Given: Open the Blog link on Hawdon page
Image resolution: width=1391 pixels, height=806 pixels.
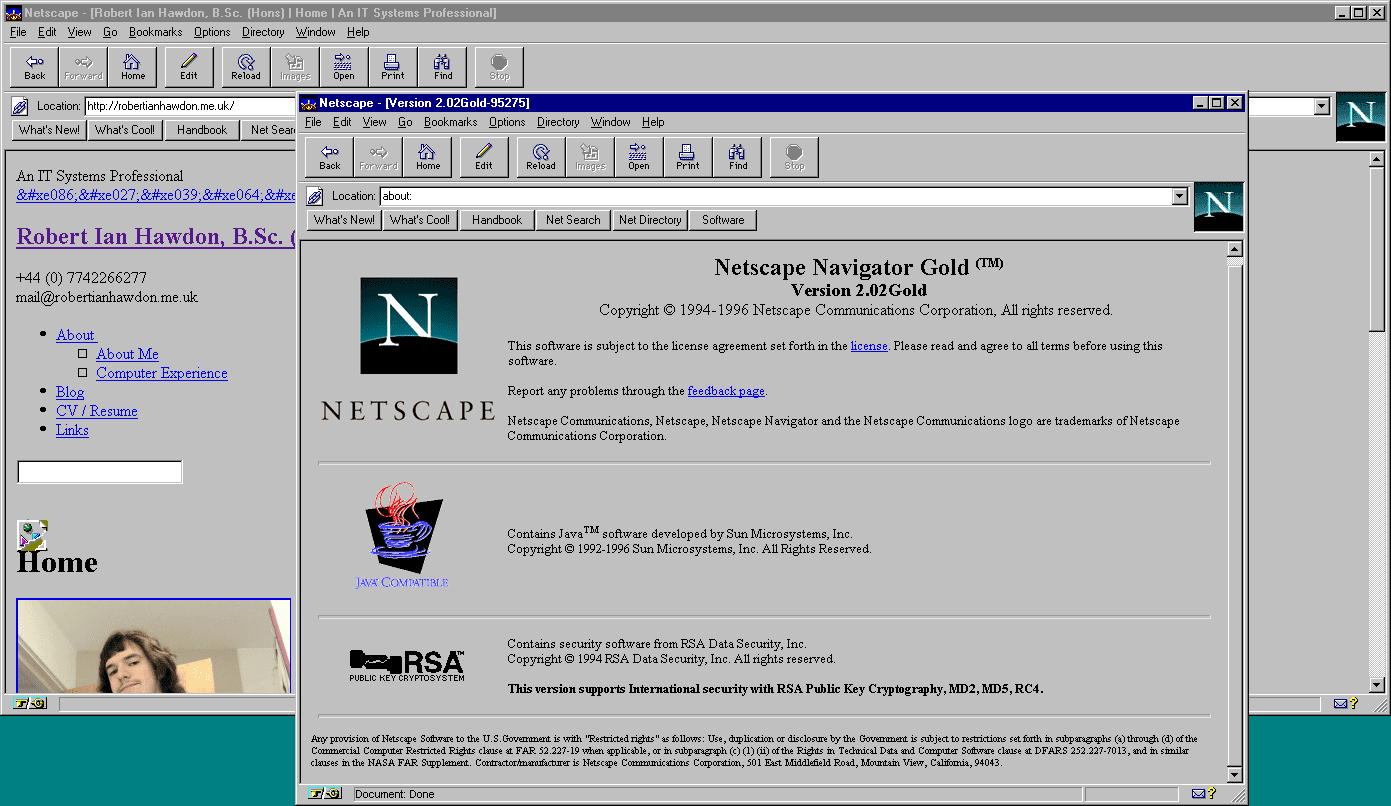Looking at the screenshot, I should [x=70, y=392].
